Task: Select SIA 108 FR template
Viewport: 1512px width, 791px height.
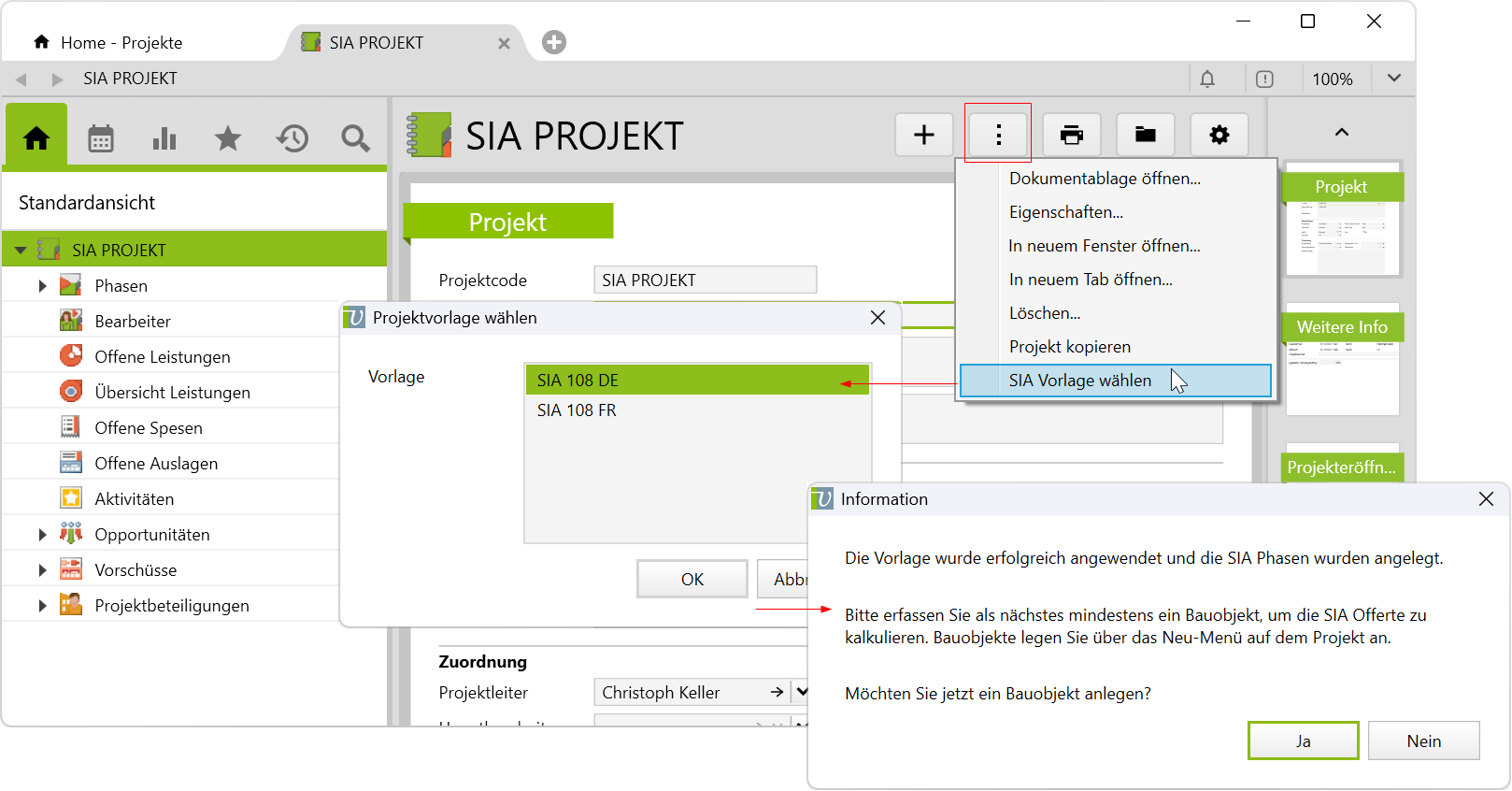Action: (577, 410)
